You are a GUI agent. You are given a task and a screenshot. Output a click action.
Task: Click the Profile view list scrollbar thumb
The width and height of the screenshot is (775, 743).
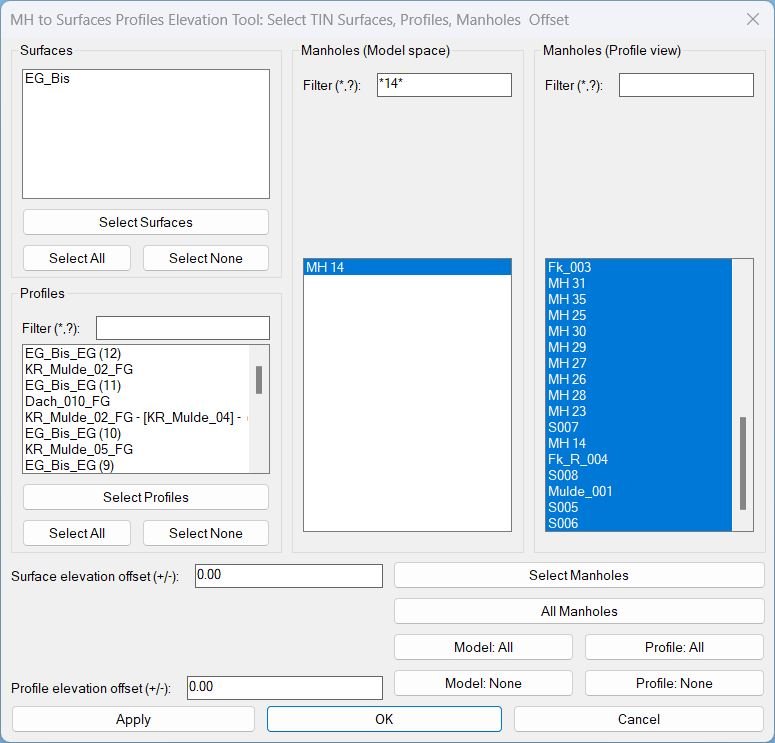point(742,463)
